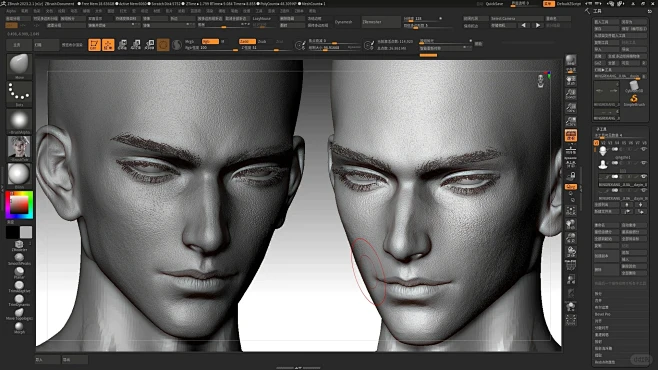Screen dimensions: 658x370
Task: Toggle Draw mode button
Action: pyautogui.click(x=108, y=45)
